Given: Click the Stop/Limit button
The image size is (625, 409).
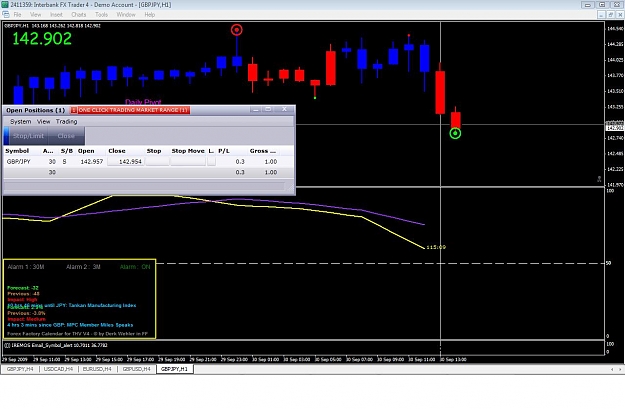Looking at the screenshot, I should tap(28, 136).
